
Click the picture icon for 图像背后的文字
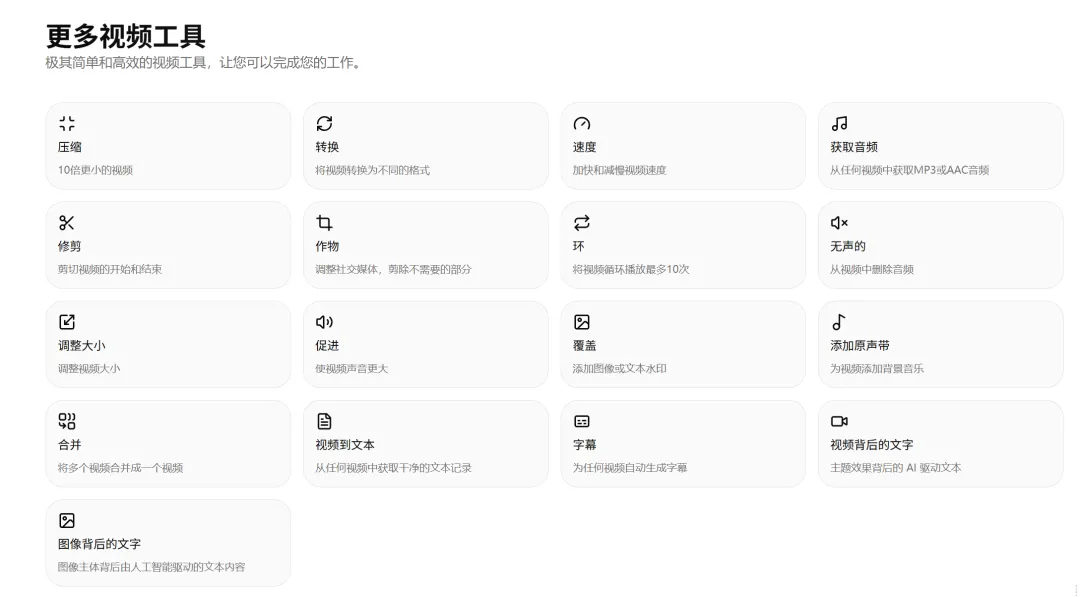[67, 520]
